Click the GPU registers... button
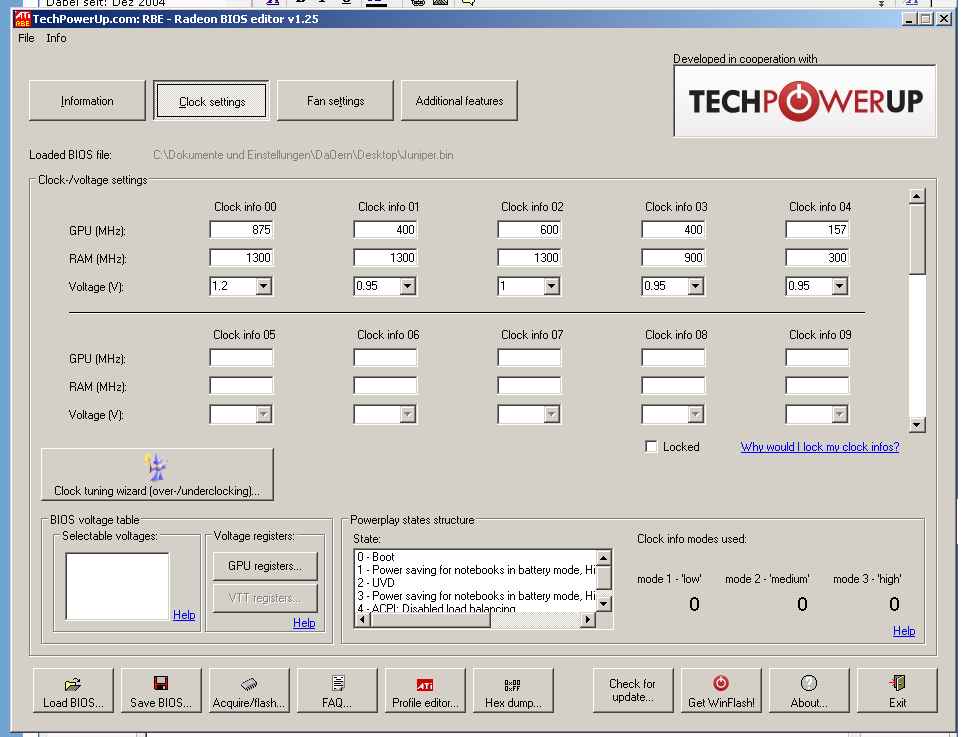965x737 pixels. tap(265, 566)
